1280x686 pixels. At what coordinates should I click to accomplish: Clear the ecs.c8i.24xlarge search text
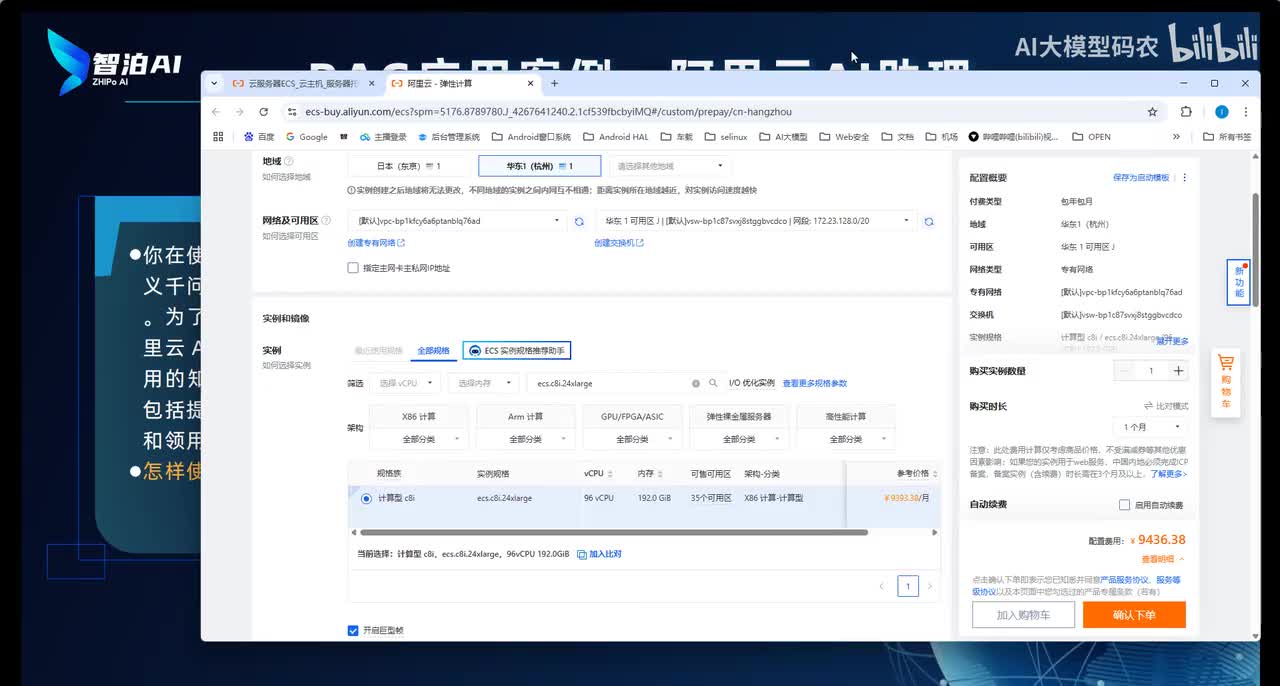[x=696, y=383]
